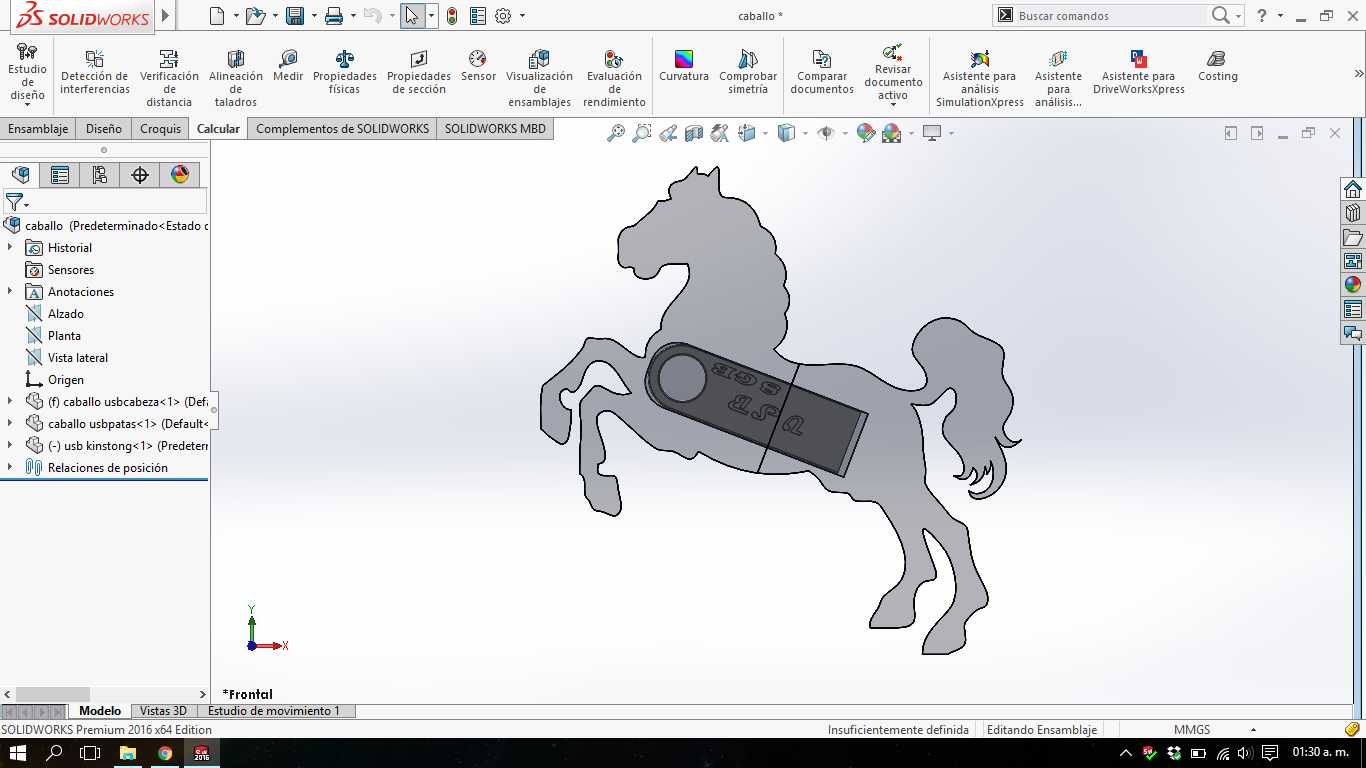Expand Relaciones de posición node
Image resolution: width=1366 pixels, height=768 pixels.
(x=10, y=467)
